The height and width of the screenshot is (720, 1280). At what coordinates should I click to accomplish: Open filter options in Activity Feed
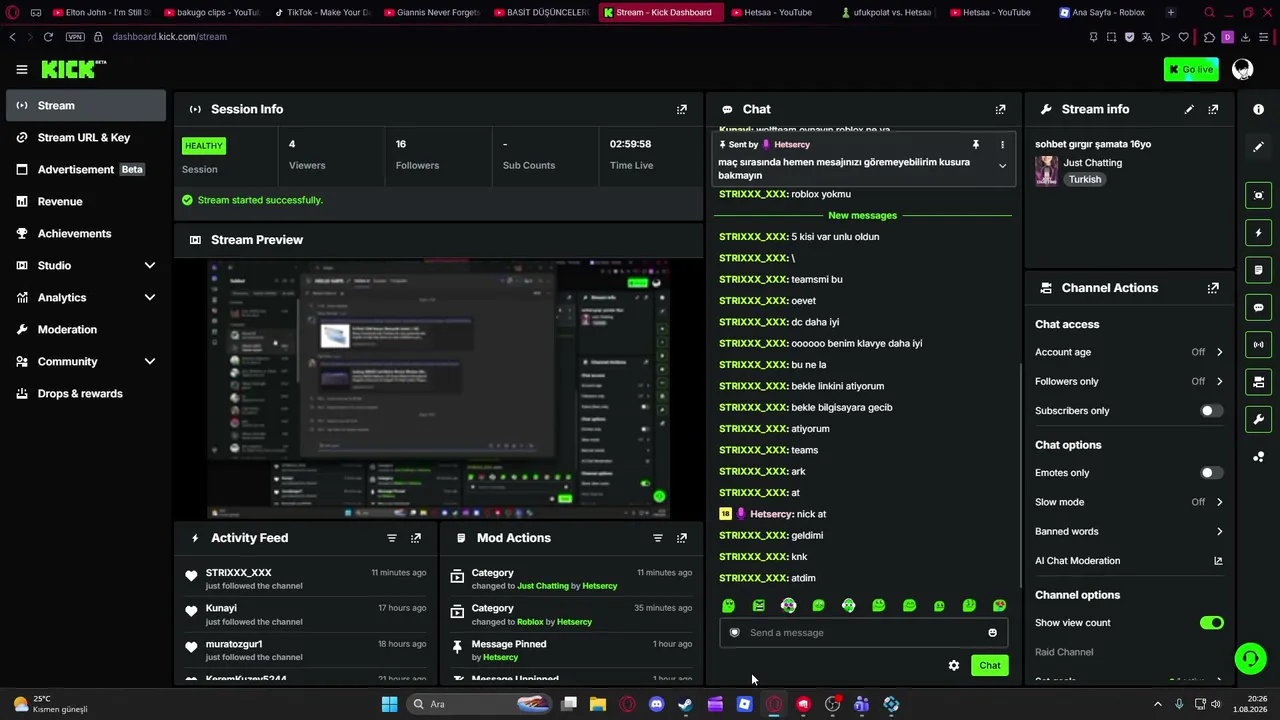click(392, 538)
